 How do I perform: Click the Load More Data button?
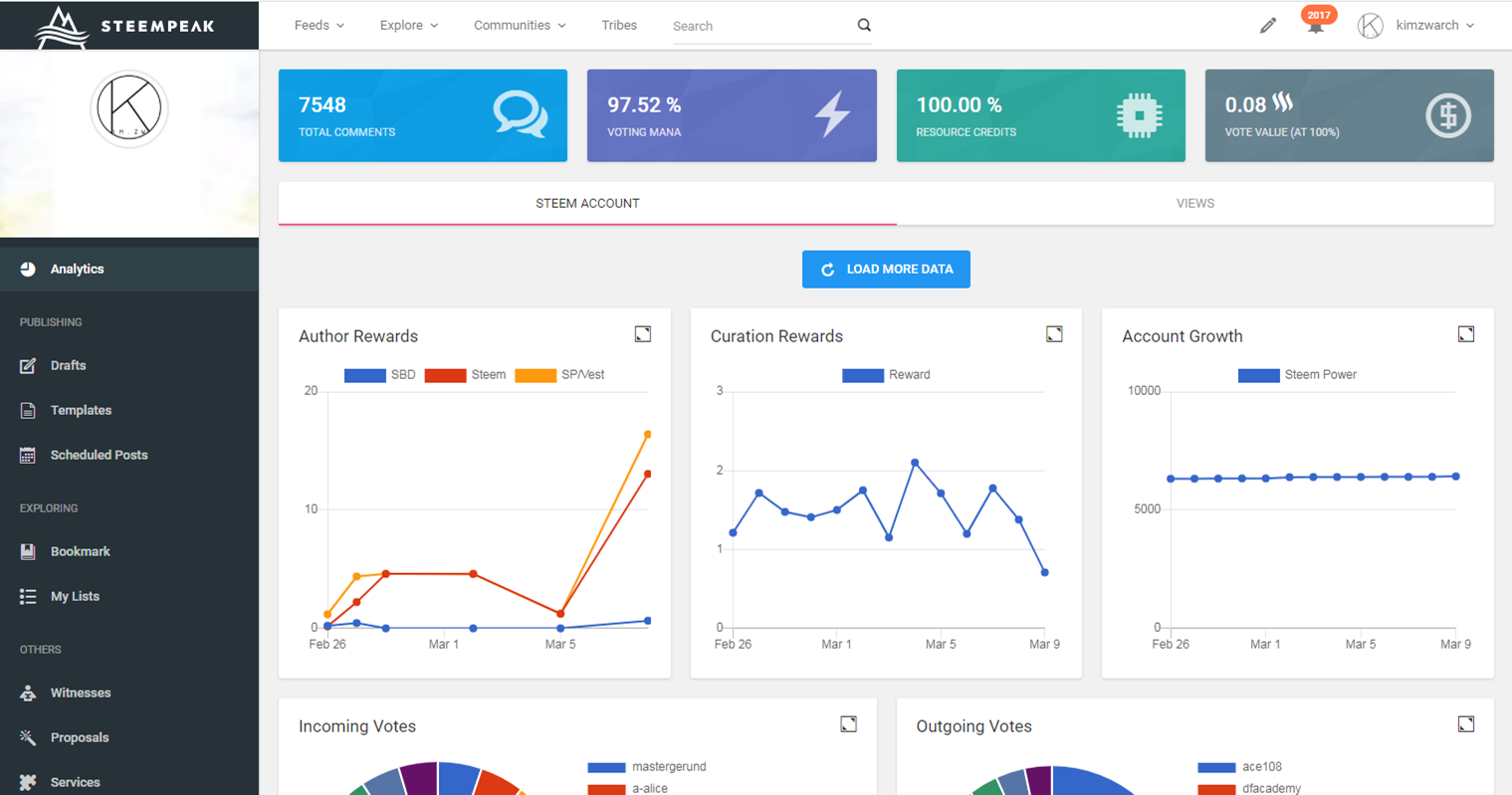tap(886, 270)
